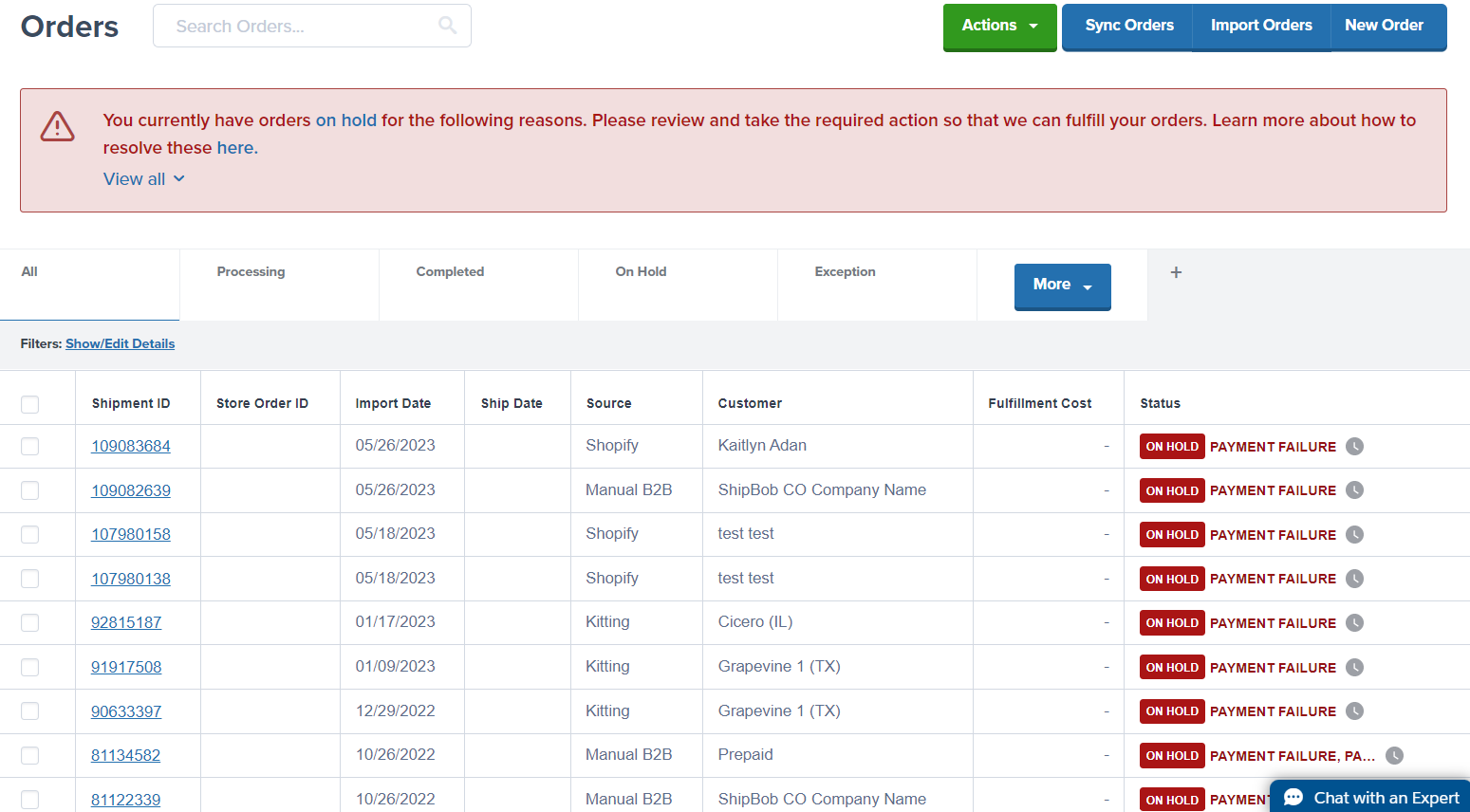Open the Show/Edit Details filters link

(x=120, y=343)
